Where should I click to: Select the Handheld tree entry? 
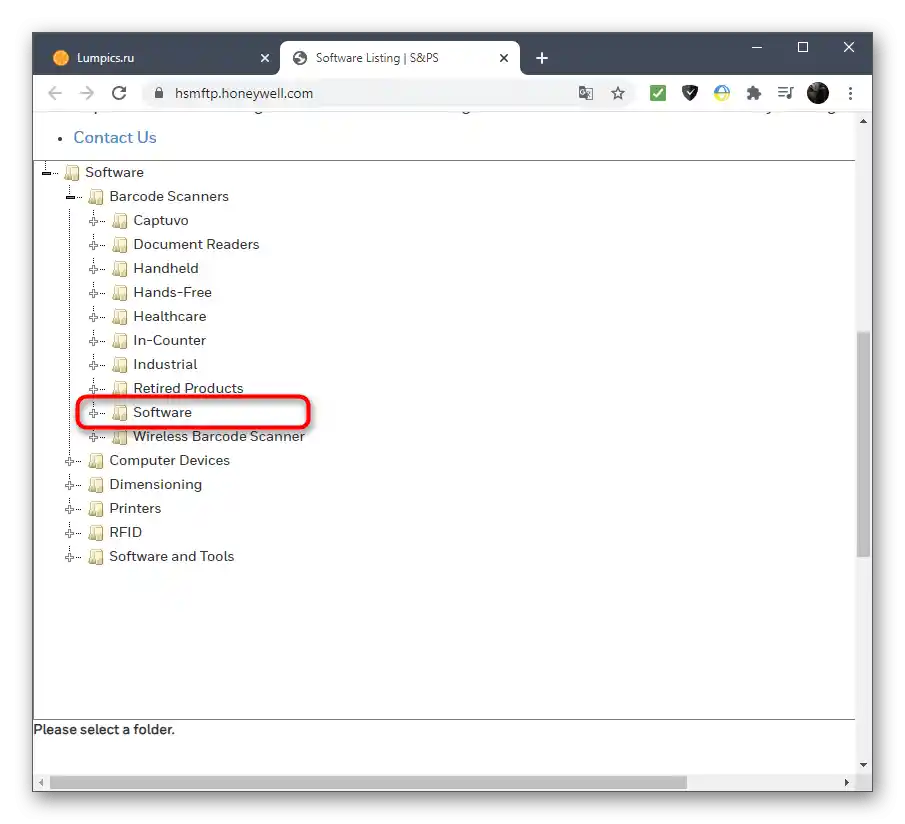pyautogui.click(x=166, y=268)
